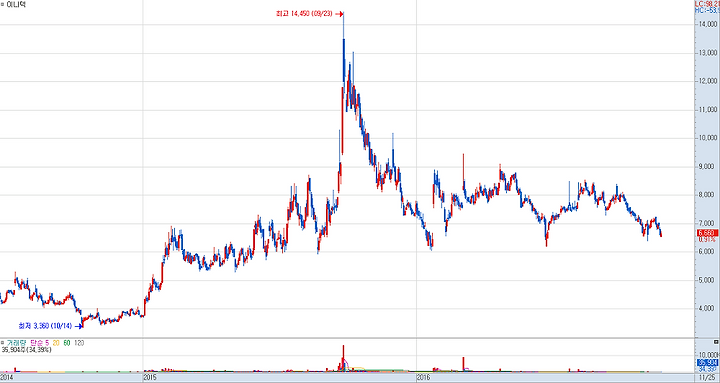This screenshot has width=720, height=383.
Task: Click the 2015 year label on the time axis
Action: coord(150,377)
